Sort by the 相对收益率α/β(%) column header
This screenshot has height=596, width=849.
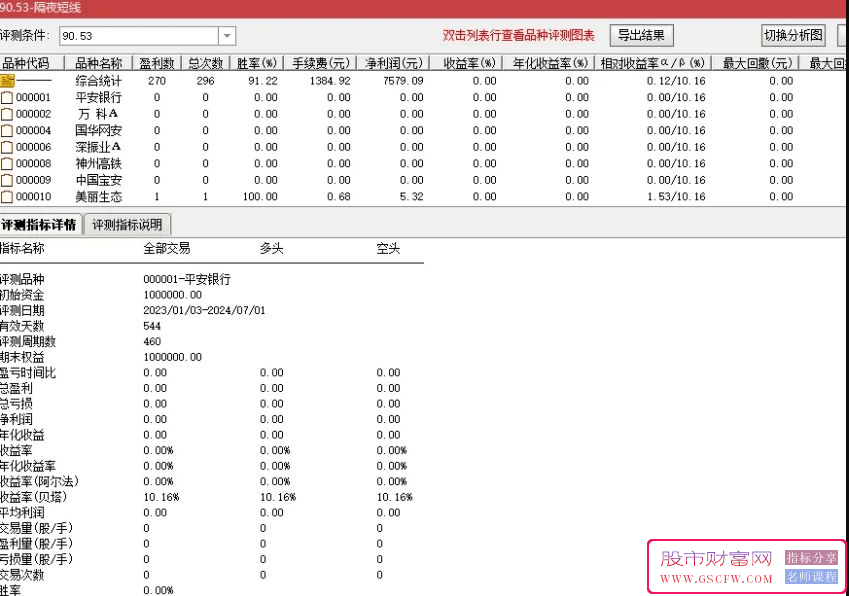click(x=652, y=63)
